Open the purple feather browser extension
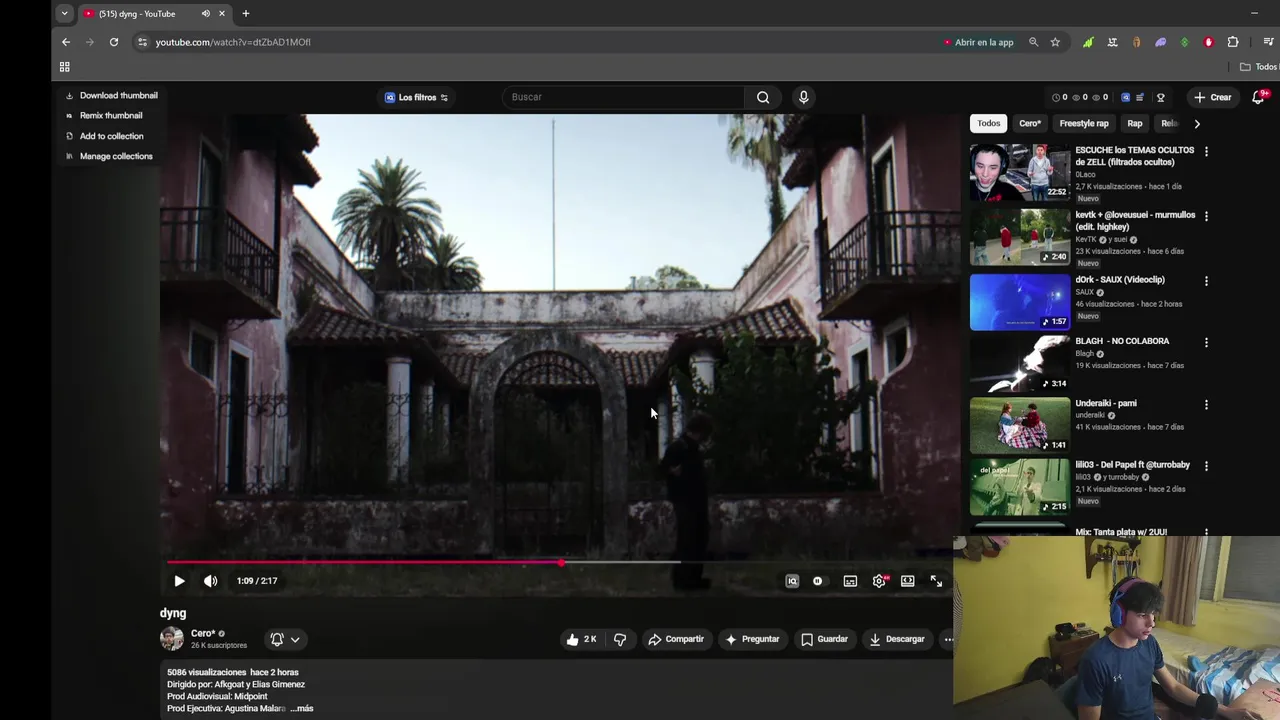Viewport: 1280px width, 720px height. tap(1160, 42)
